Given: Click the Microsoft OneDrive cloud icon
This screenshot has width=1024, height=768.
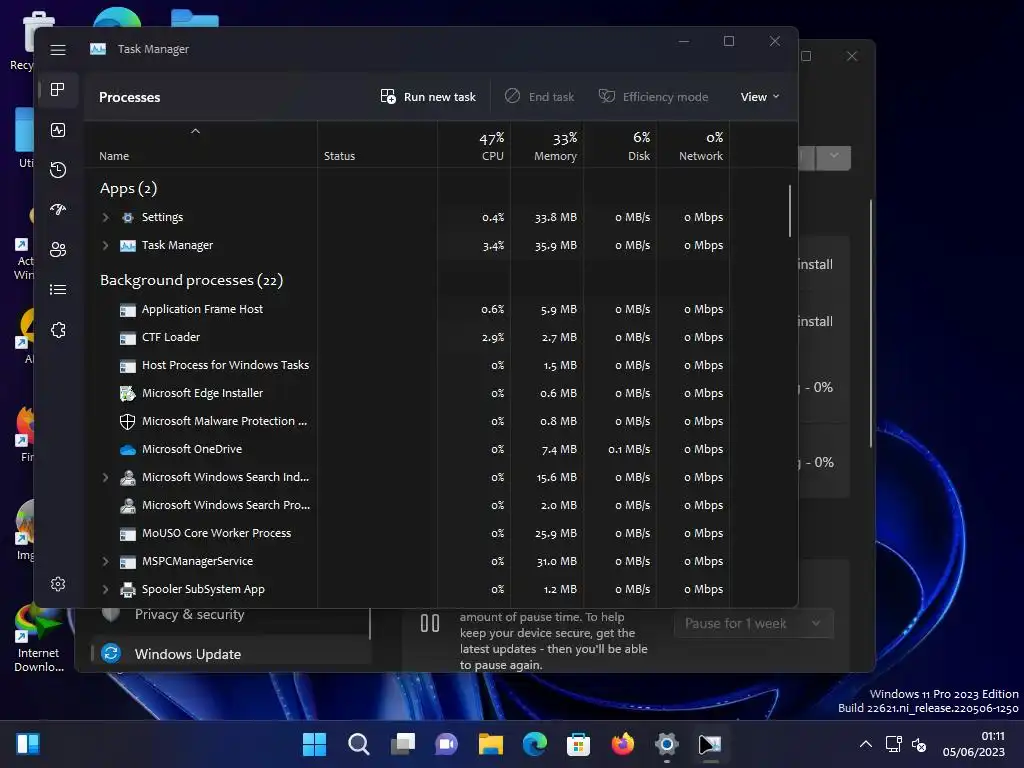Looking at the screenshot, I should coord(128,449).
